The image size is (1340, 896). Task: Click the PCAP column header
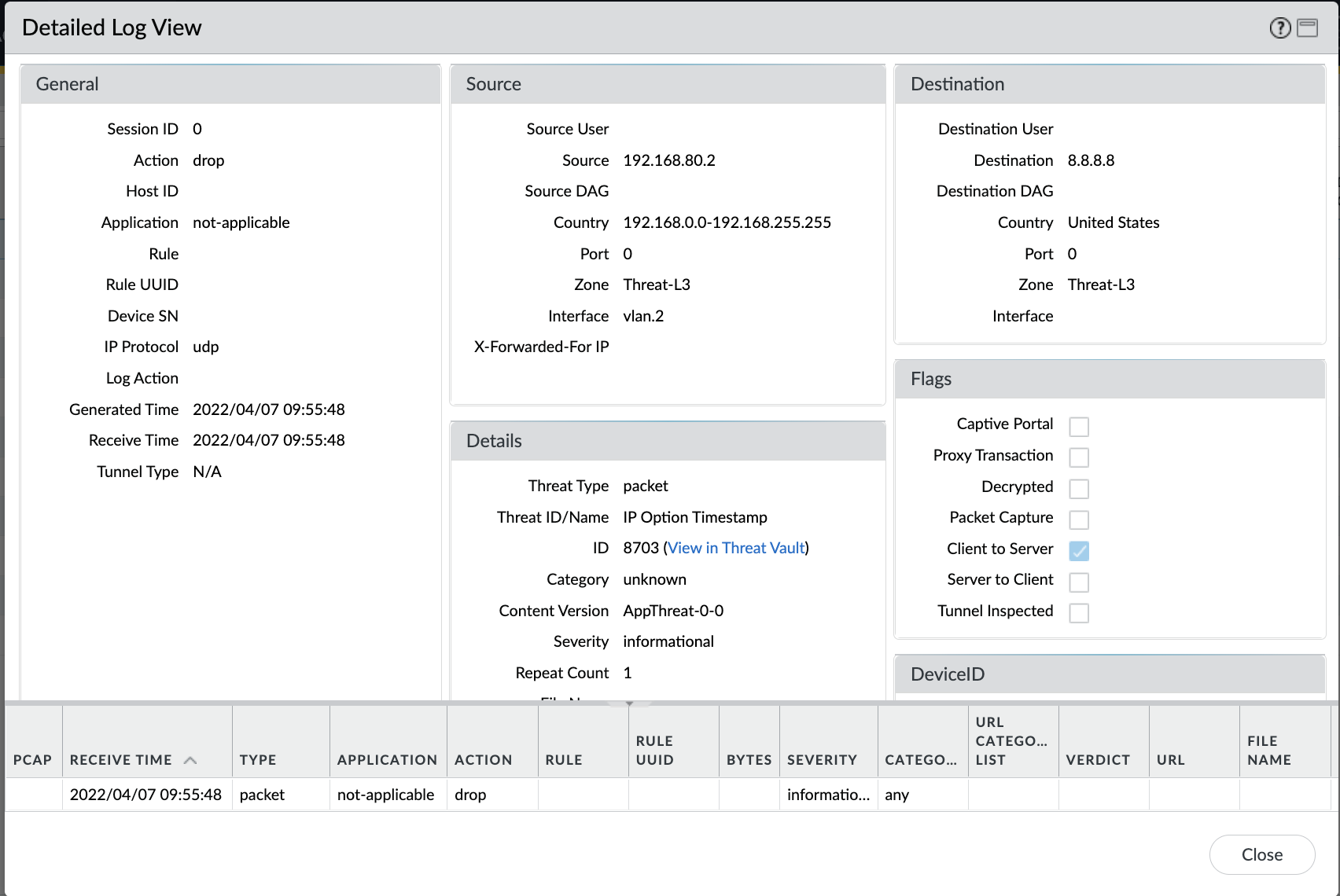[32, 759]
